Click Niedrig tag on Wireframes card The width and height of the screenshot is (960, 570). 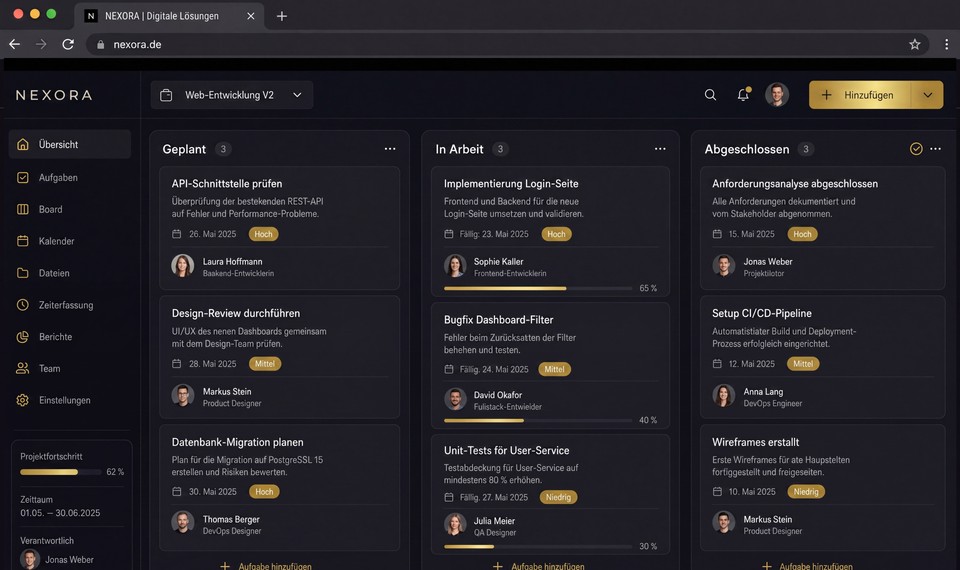(806, 492)
